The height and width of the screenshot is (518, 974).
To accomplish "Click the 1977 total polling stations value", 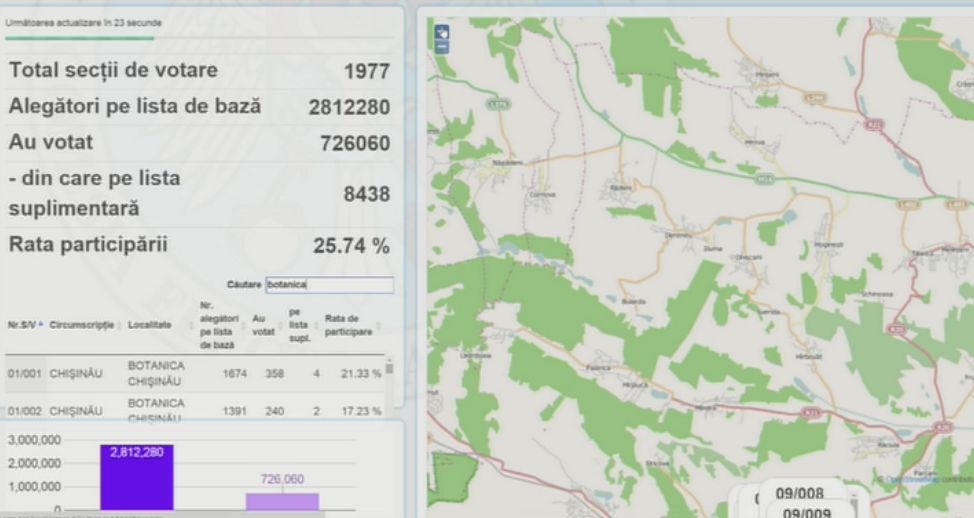I will click(366, 71).
